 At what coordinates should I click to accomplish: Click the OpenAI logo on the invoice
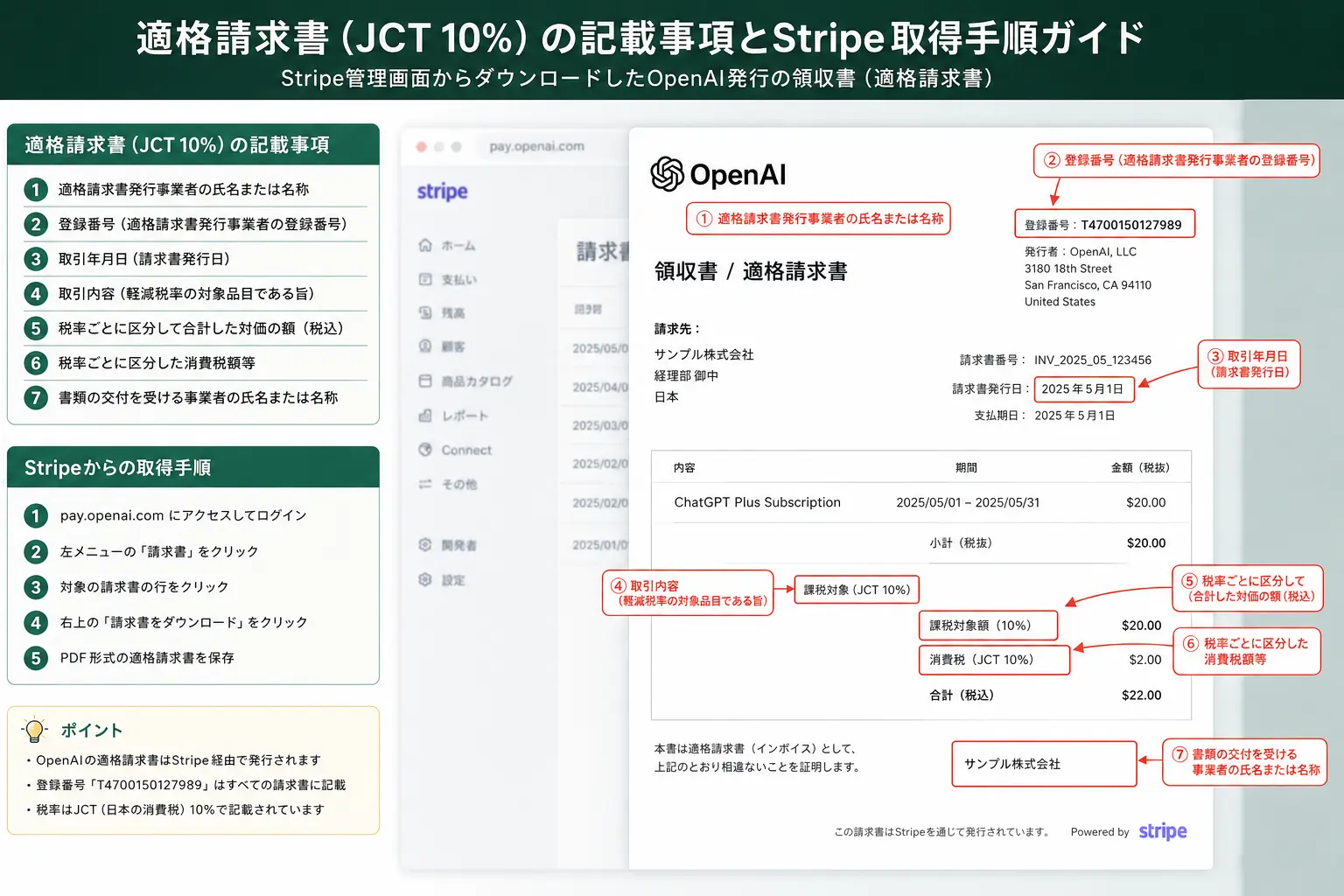tap(718, 174)
